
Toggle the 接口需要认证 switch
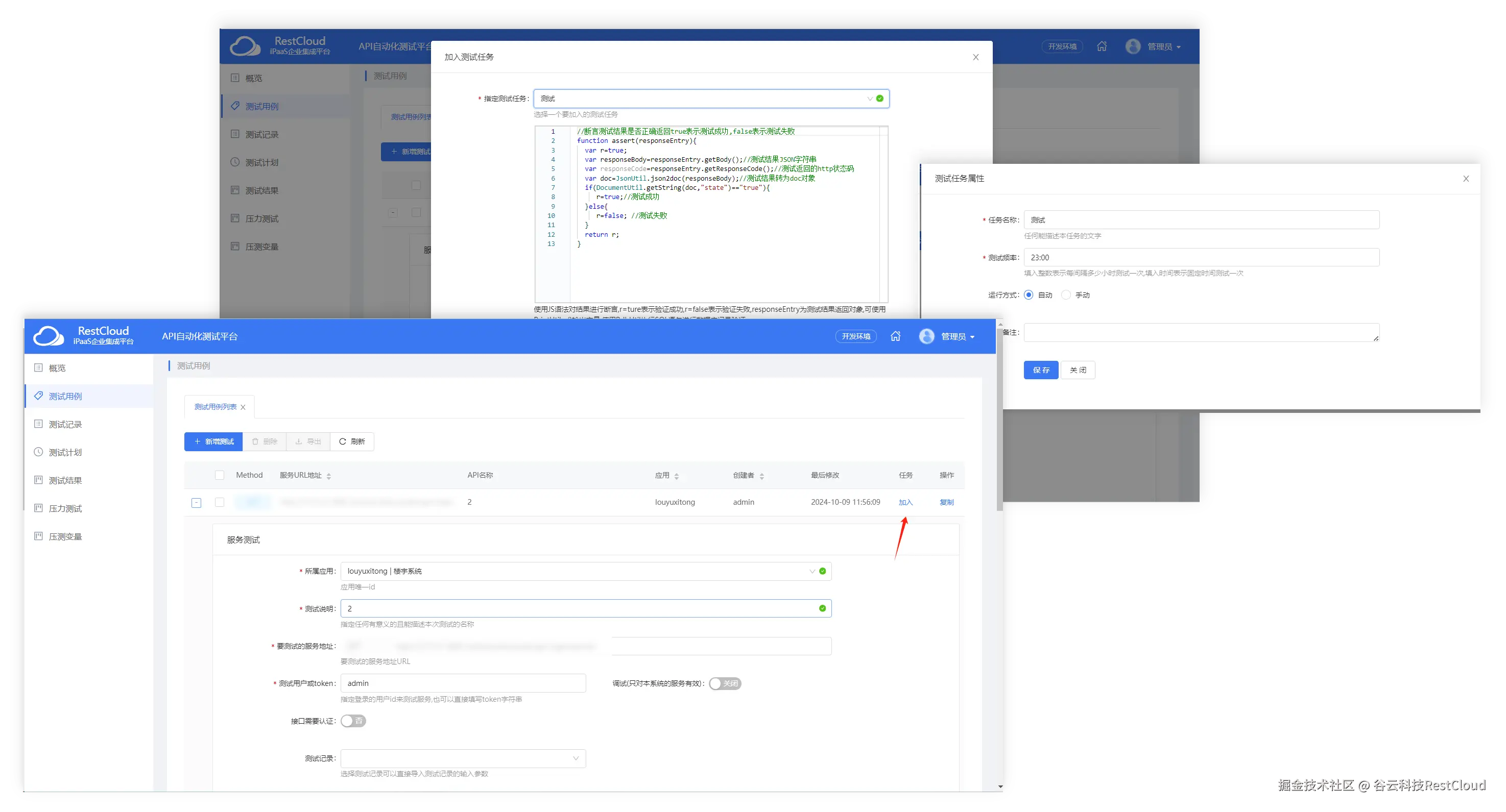coord(353,721)
